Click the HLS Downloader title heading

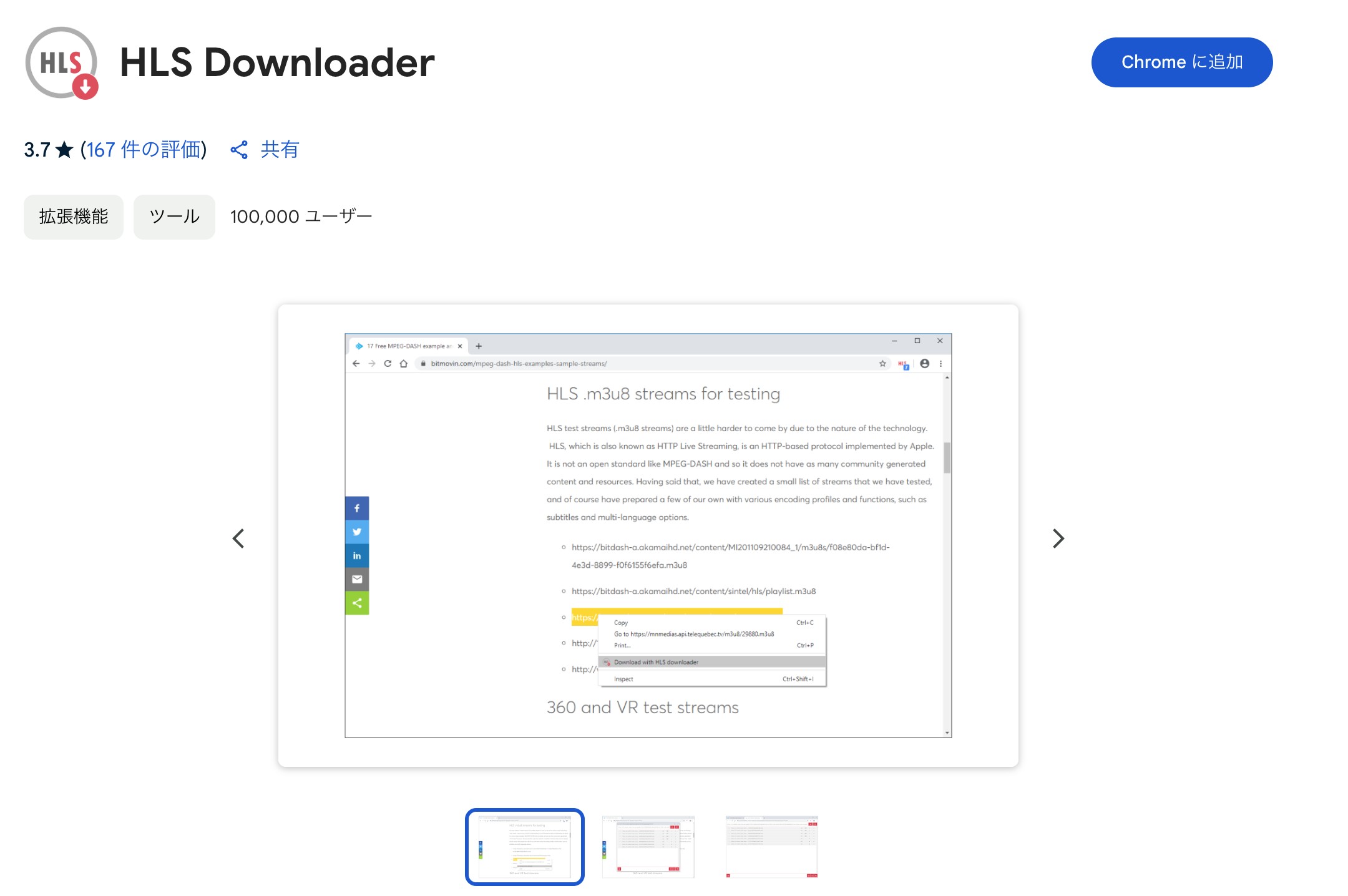point(277,62)
